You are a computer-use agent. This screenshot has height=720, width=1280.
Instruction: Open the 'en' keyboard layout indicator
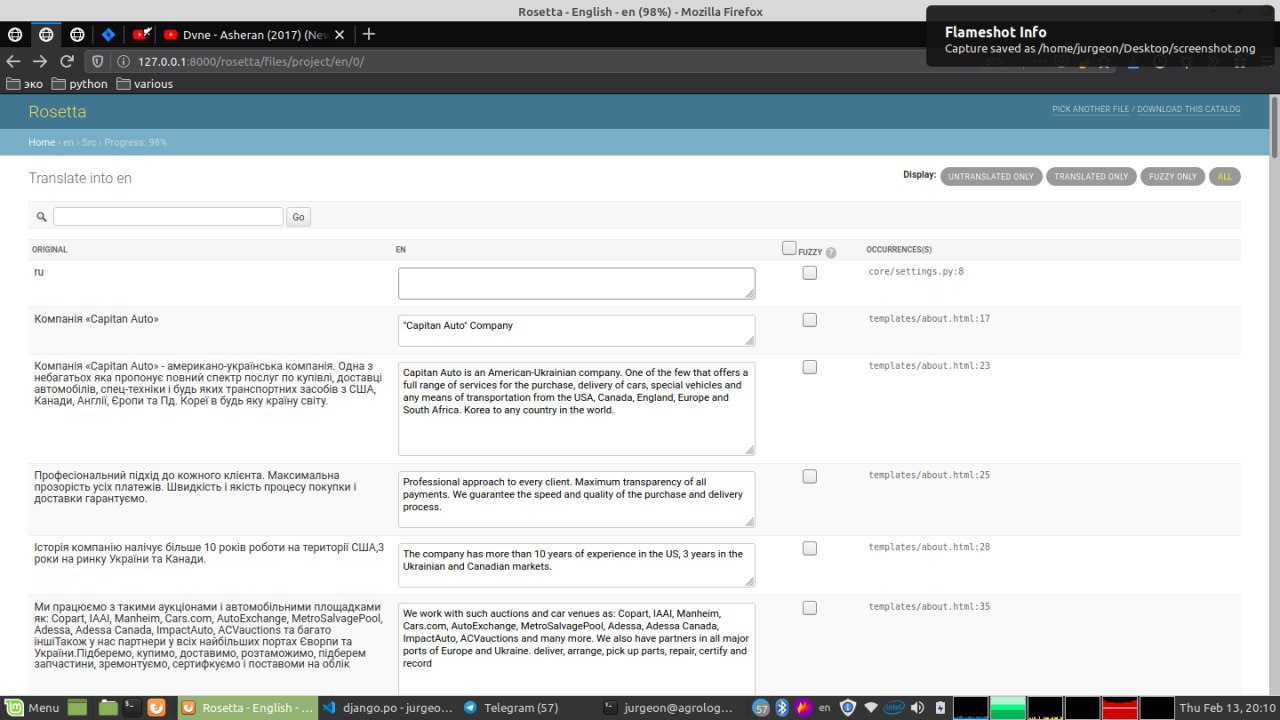click(x=825, y=708)
